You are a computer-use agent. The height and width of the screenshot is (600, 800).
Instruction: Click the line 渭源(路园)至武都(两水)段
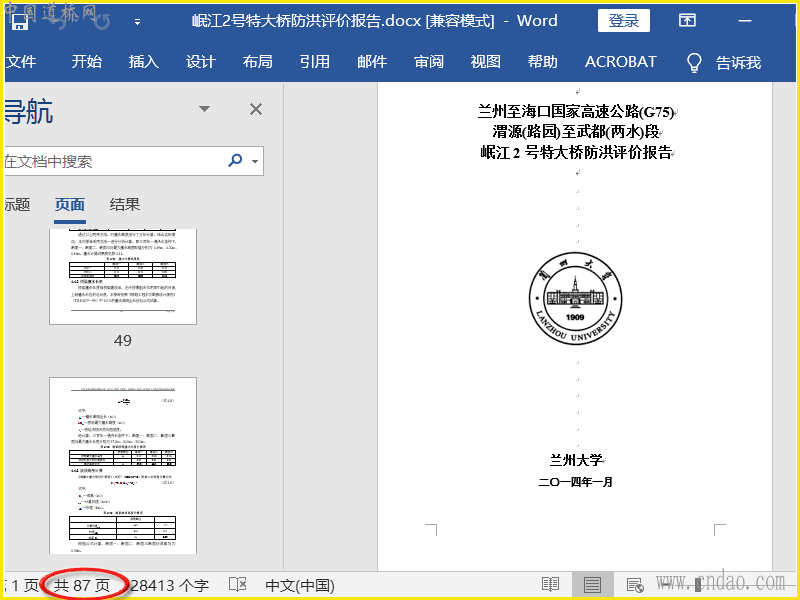[x=576, y=132]
